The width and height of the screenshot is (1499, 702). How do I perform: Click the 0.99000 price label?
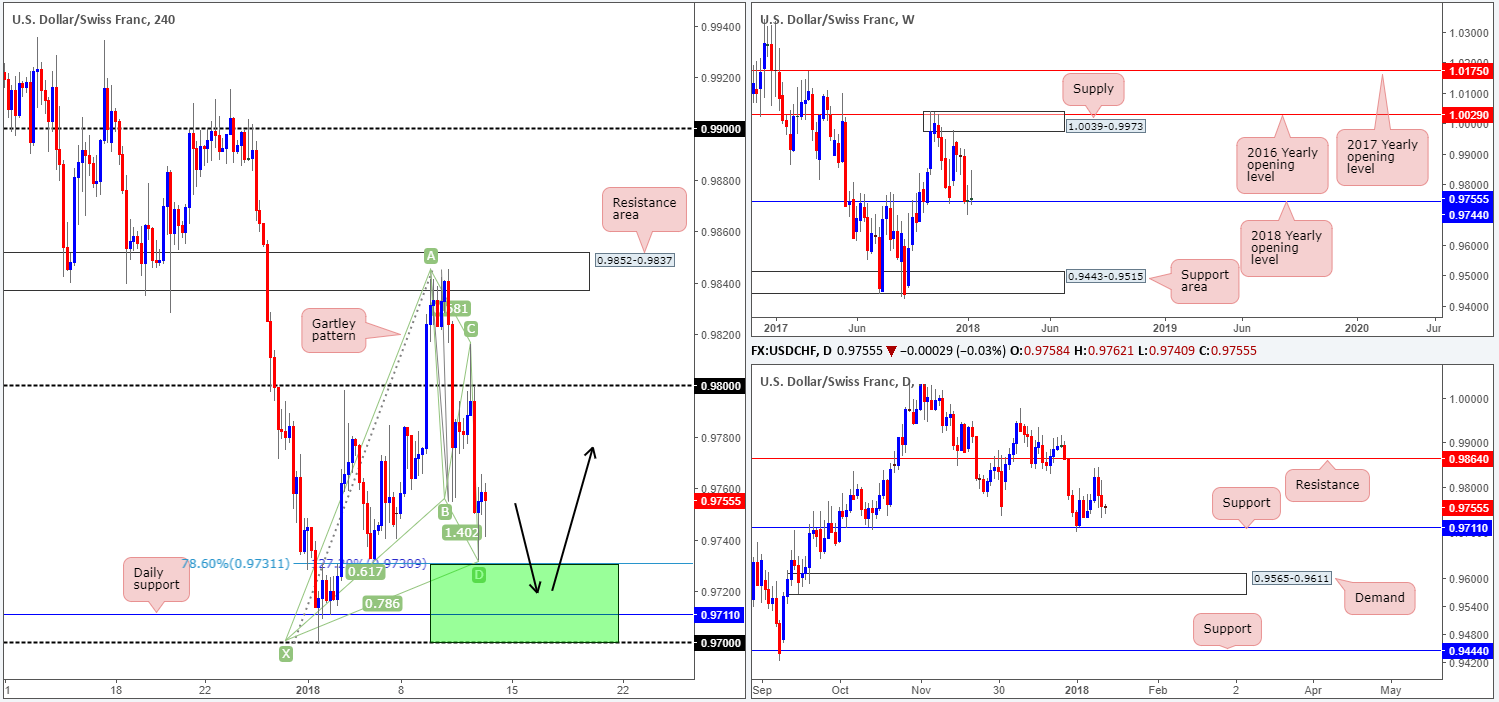(719, 129)
